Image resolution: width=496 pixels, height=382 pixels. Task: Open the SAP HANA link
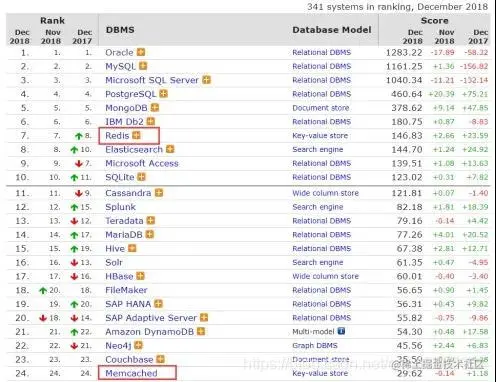(128, 304)
